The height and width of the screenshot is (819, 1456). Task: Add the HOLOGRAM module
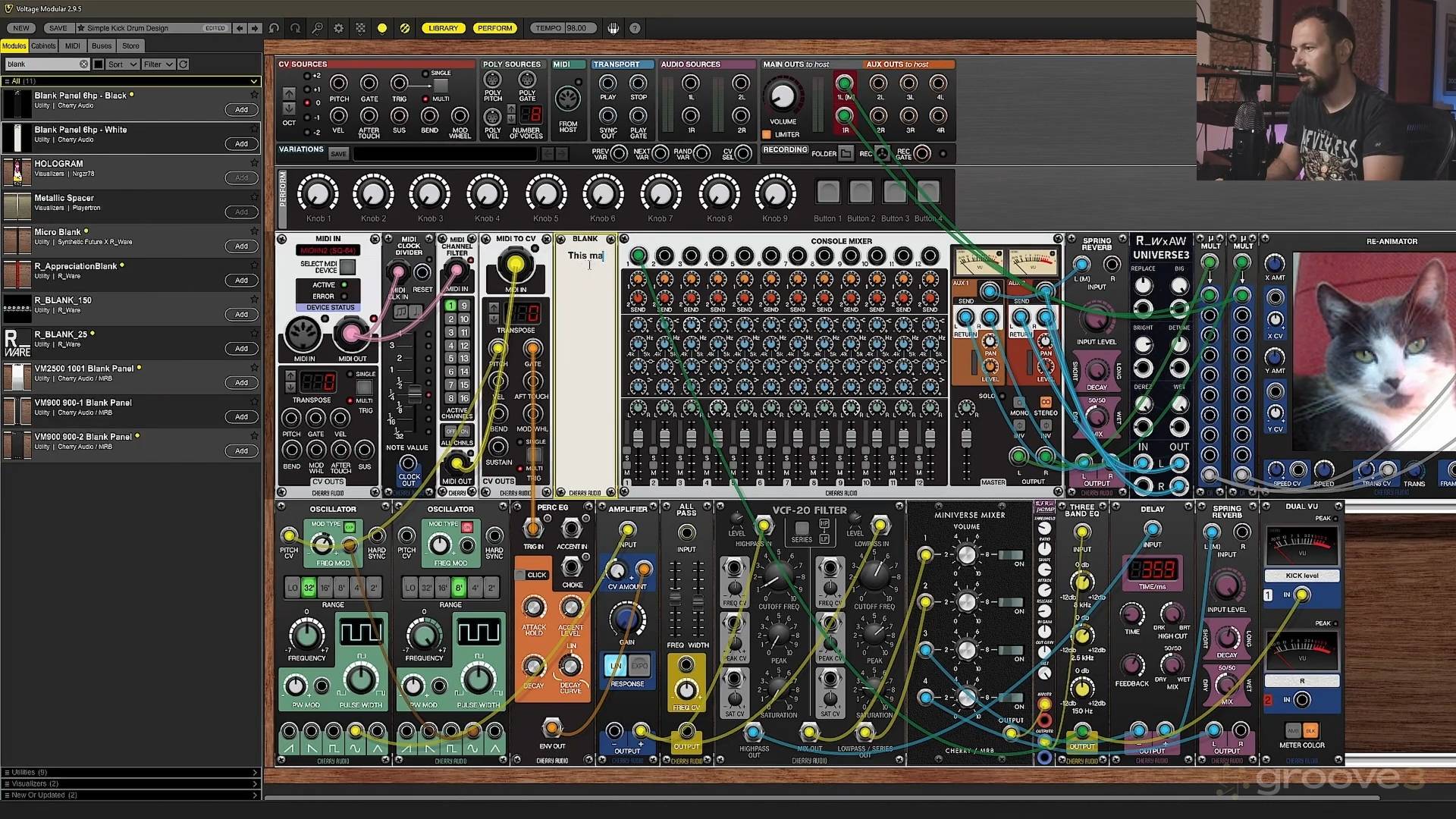click(x=241, y=177)
